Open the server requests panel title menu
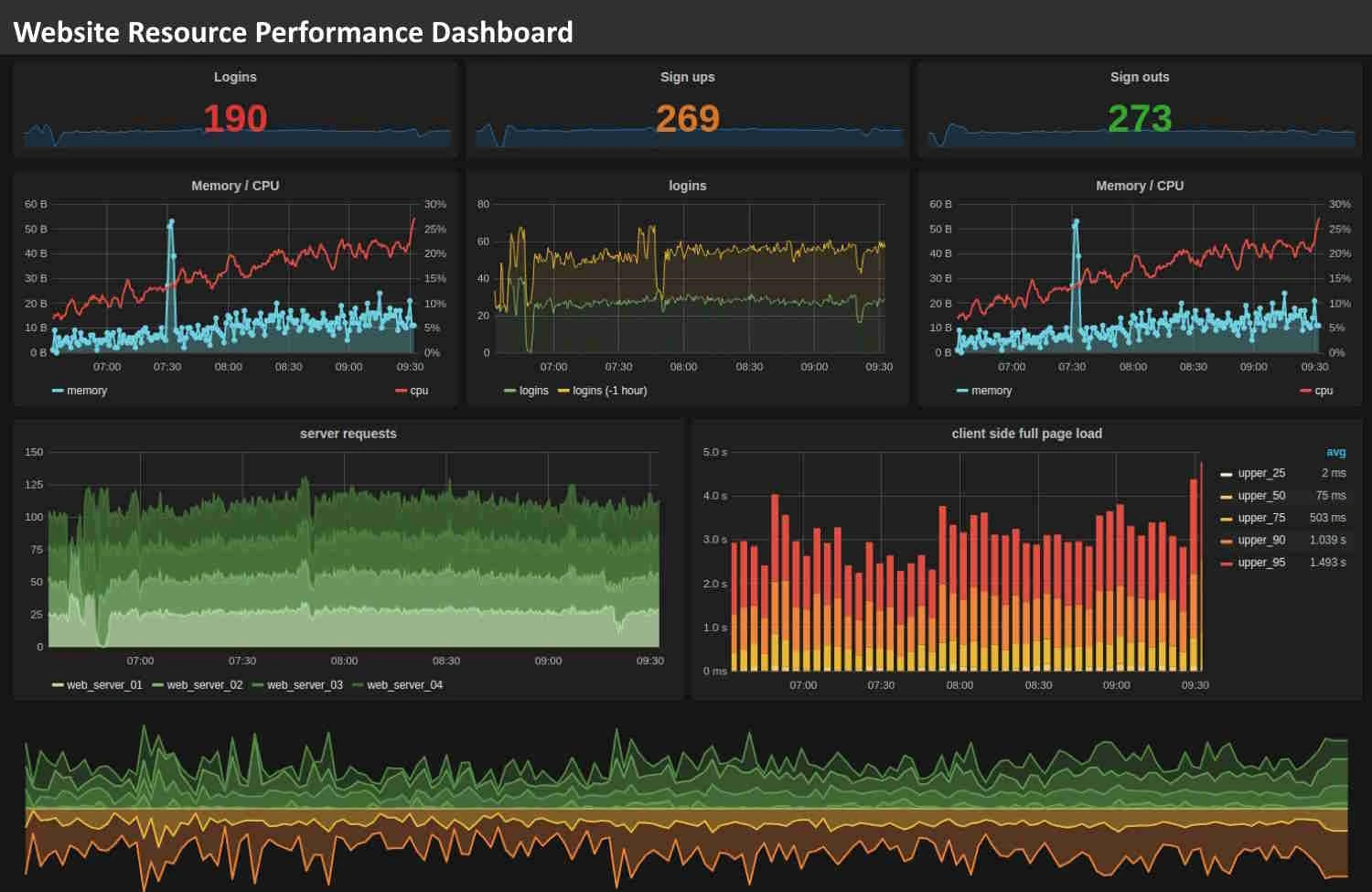Viewport: 1372px width, 892px height. click(x=348, y=433)
